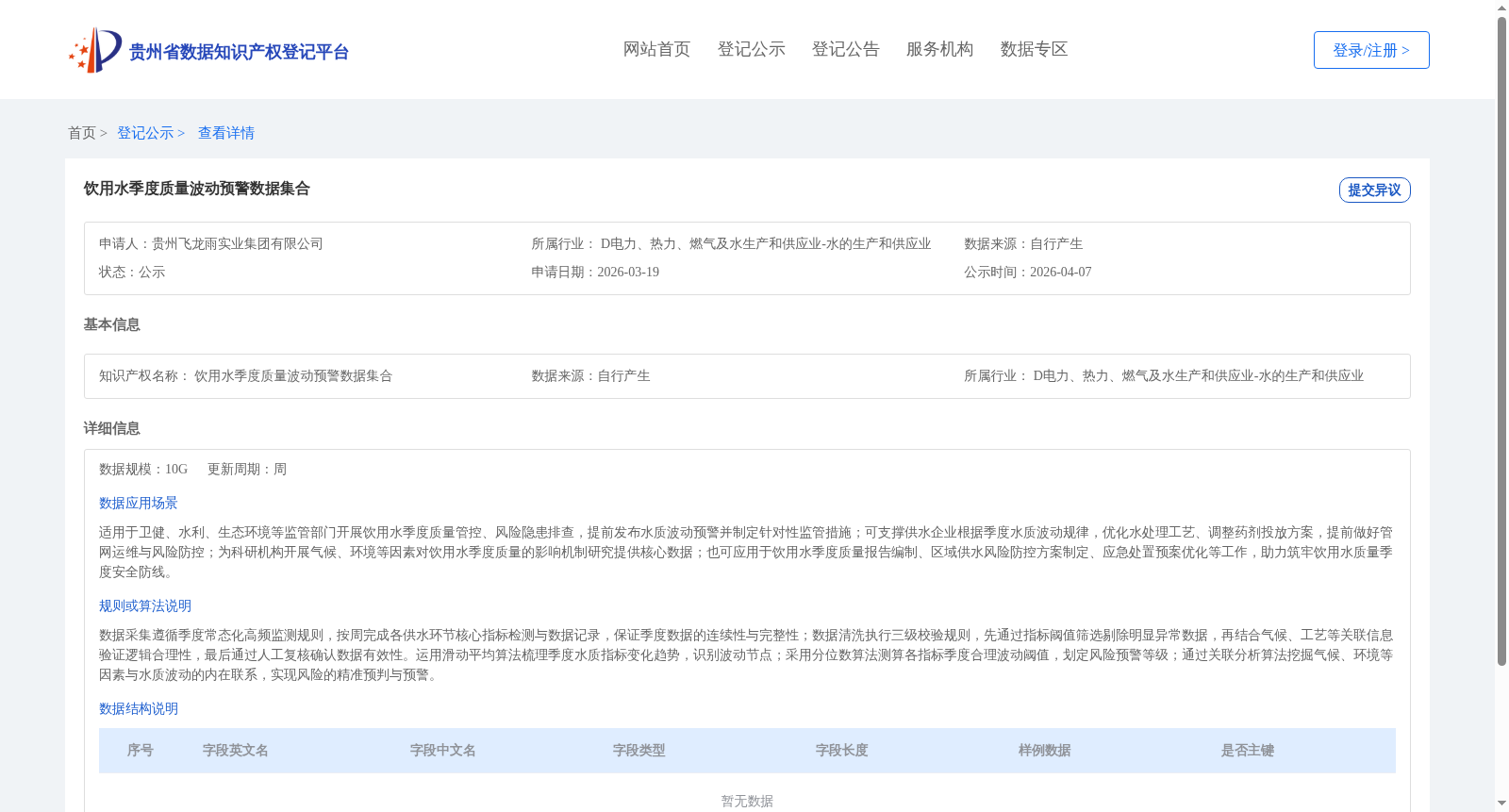Click the 样例数据 column header
This screenshot has height=812, width=1509.
[1045, 751]
